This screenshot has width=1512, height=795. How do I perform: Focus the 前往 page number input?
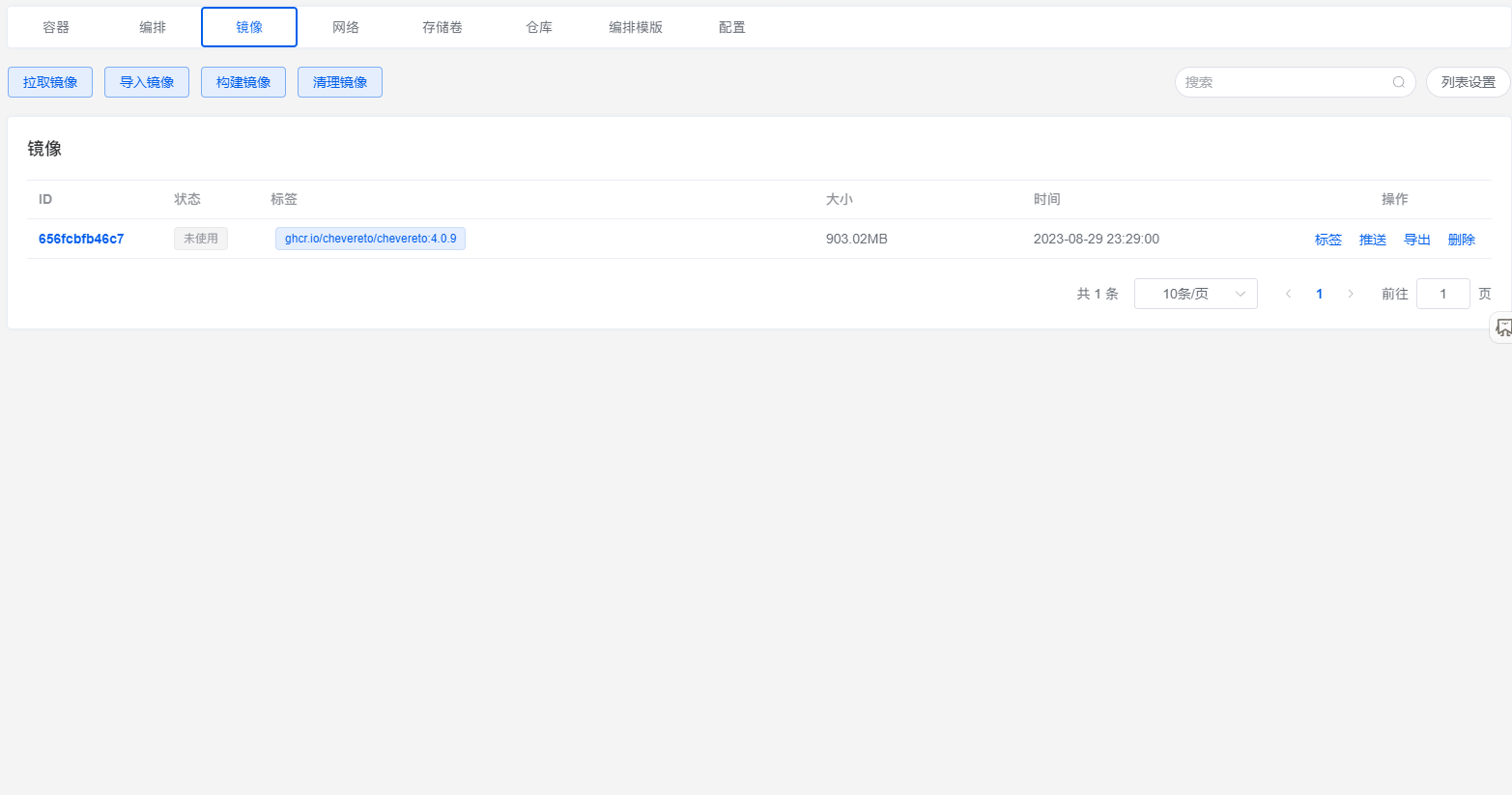point(1443,294)
